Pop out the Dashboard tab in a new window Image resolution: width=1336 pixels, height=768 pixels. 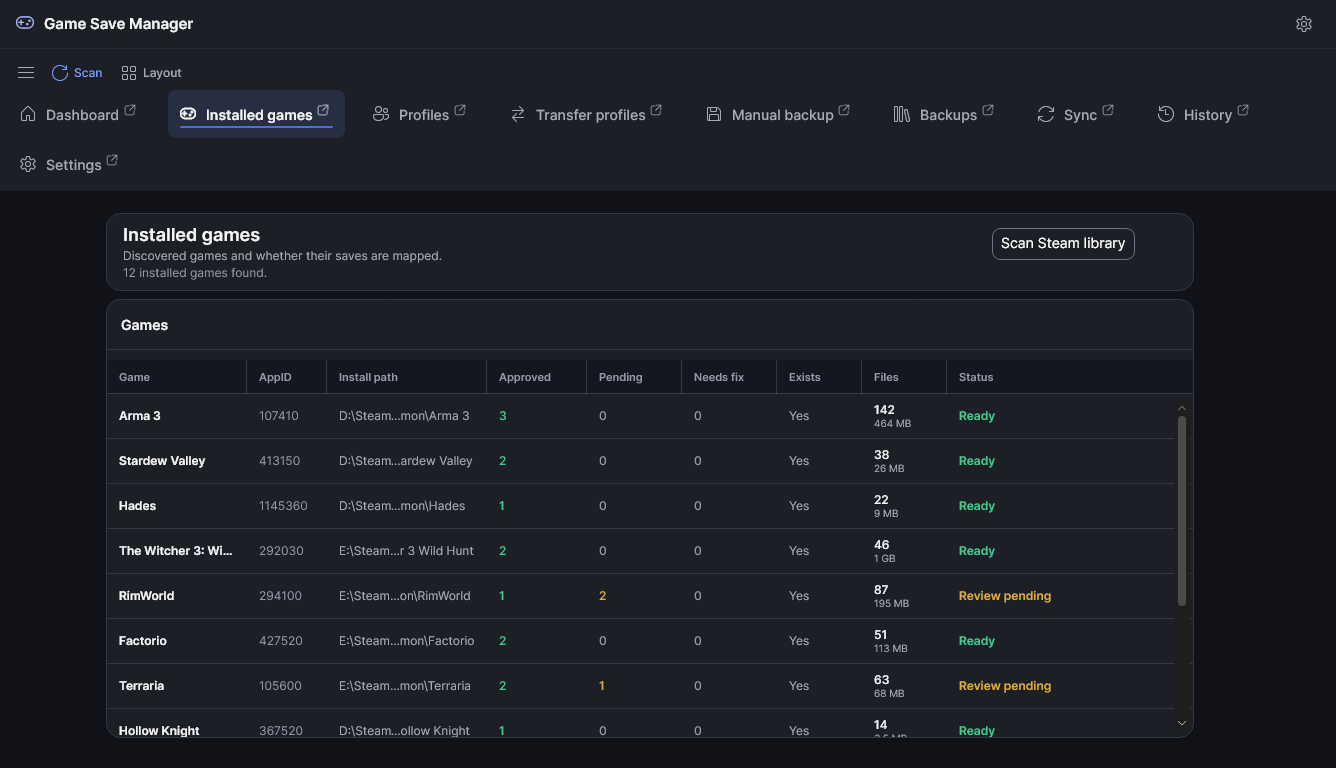pyautogui.click(x=130, y=110)
